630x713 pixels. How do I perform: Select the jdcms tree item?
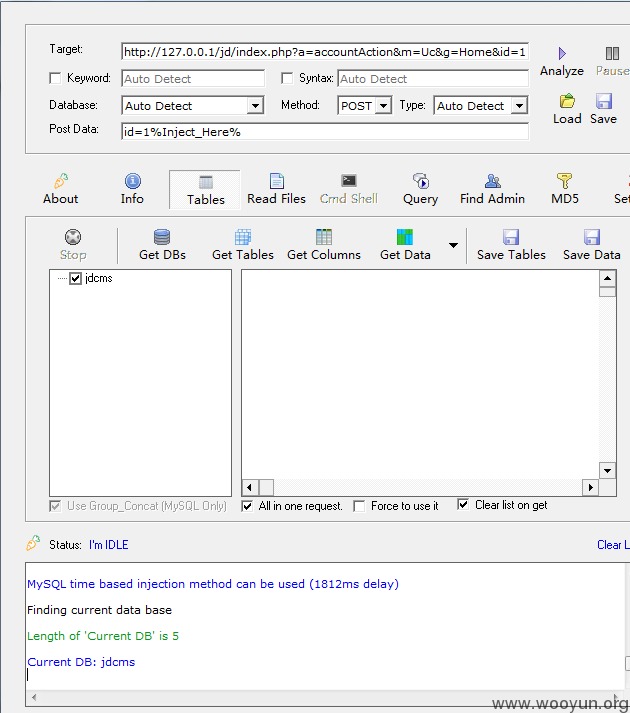(x=99, y=278)
